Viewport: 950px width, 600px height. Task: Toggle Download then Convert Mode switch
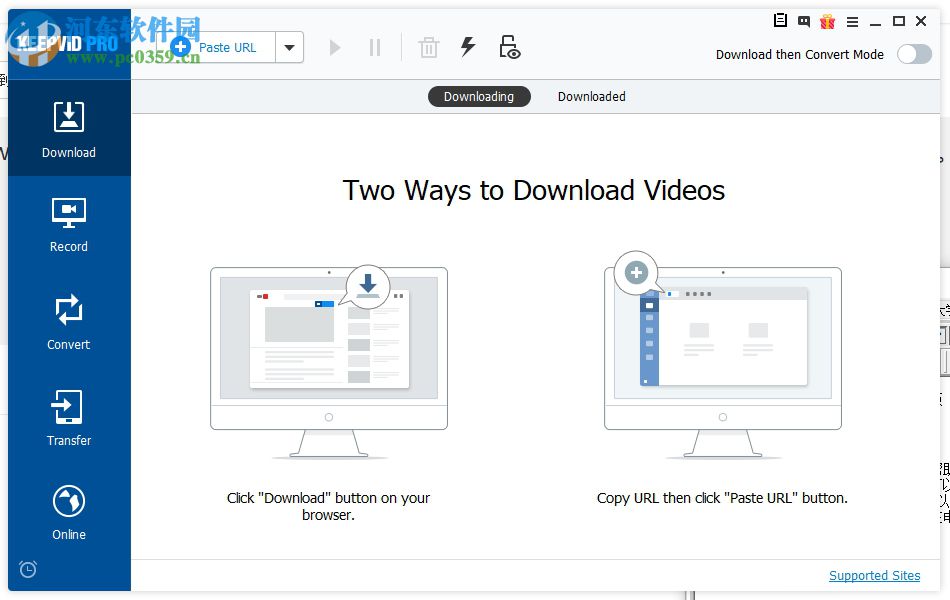click(913, 55)
